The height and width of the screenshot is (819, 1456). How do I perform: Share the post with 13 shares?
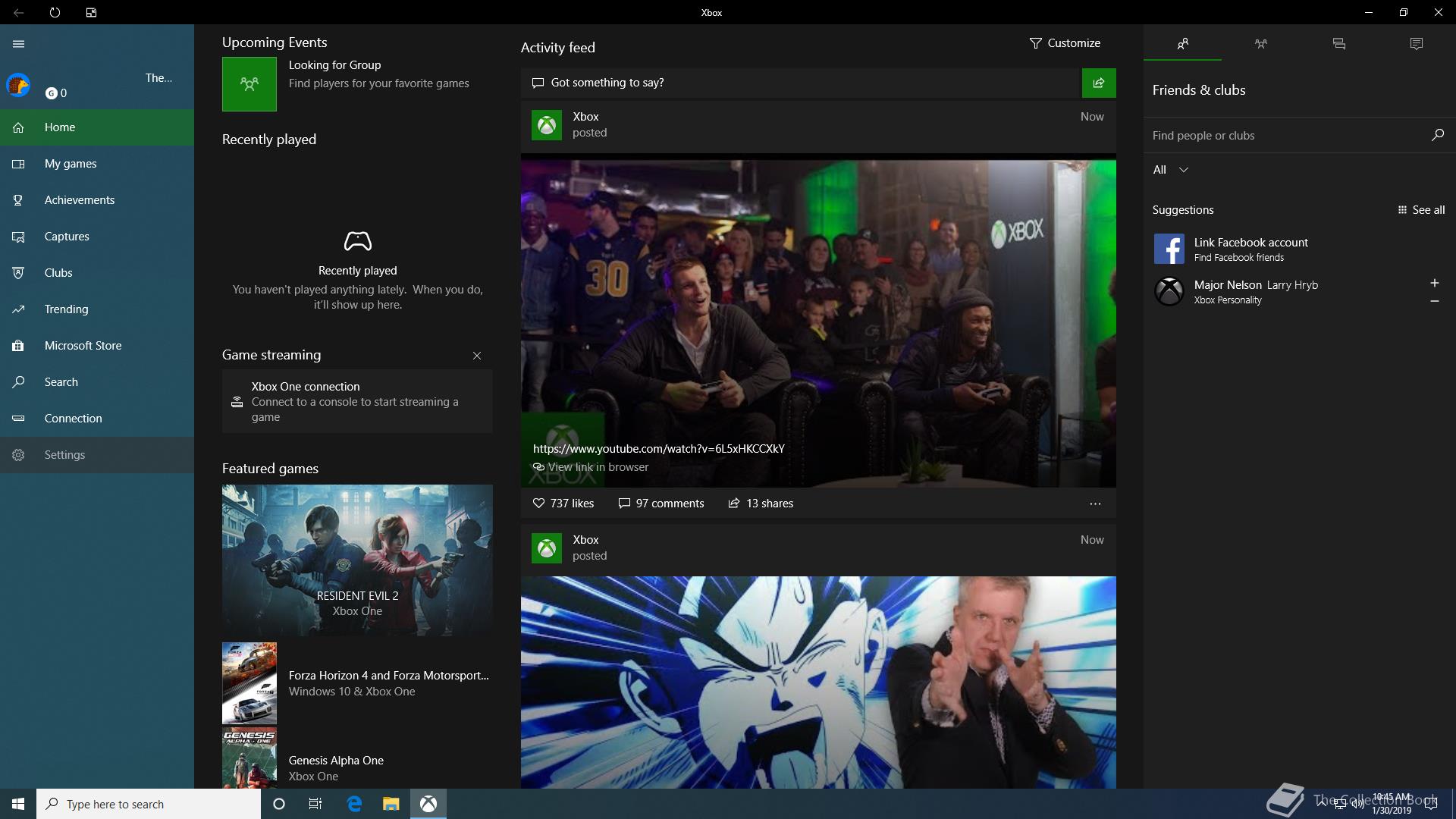pos(761,504)
